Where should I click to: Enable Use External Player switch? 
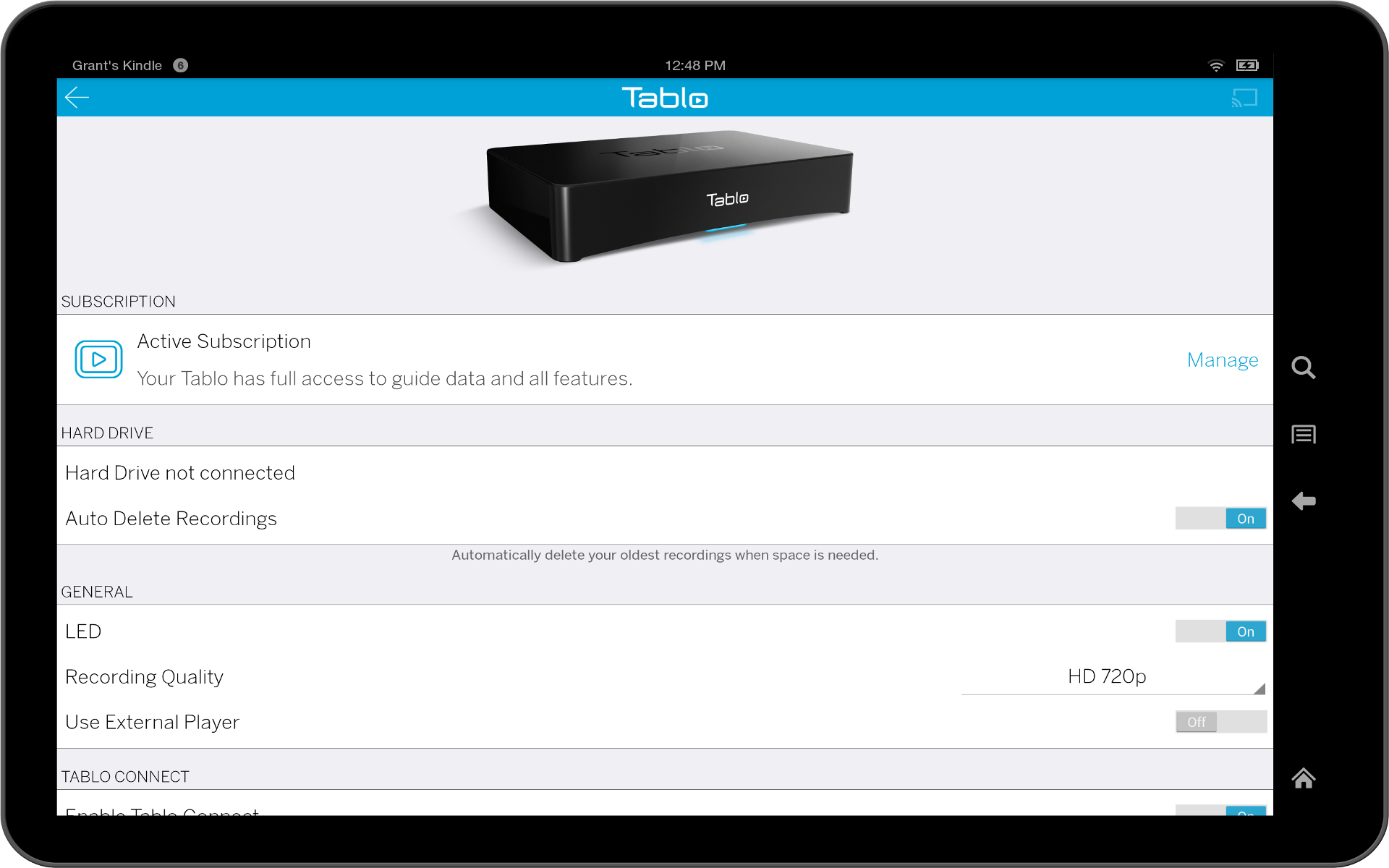point(1220,722)
